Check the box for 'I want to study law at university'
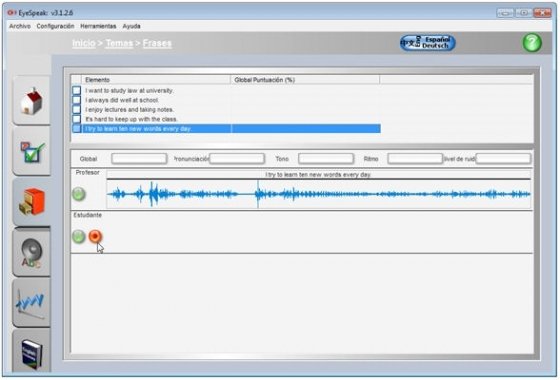Viewport: 560px width, 380px height. pos(76,90)
